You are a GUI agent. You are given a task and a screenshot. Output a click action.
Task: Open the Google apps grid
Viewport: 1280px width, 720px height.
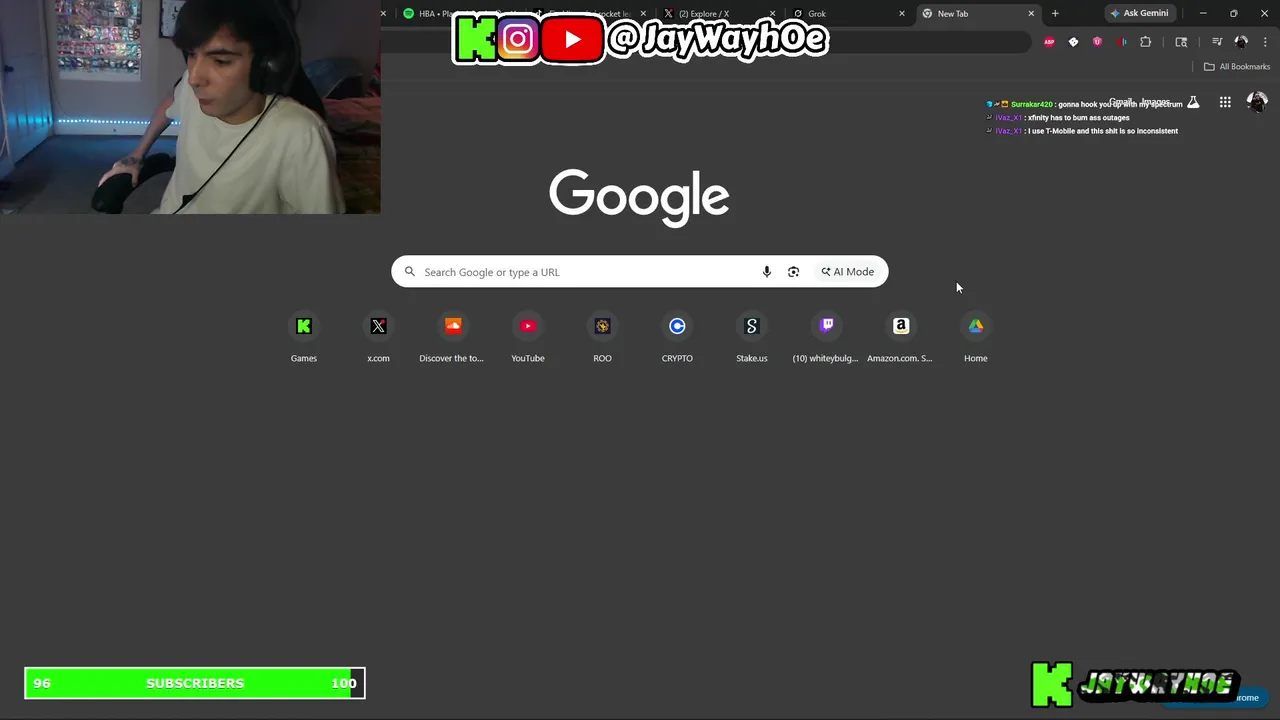1225,102
